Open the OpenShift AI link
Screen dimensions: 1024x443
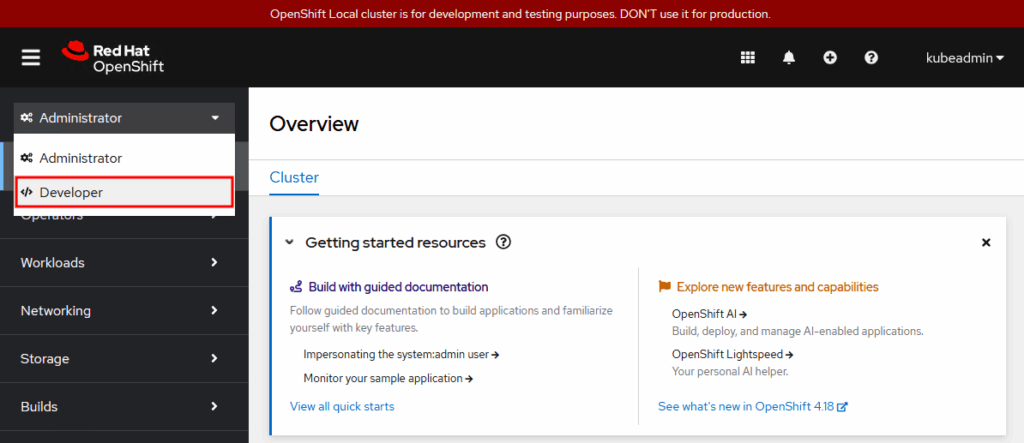(709, 314)
